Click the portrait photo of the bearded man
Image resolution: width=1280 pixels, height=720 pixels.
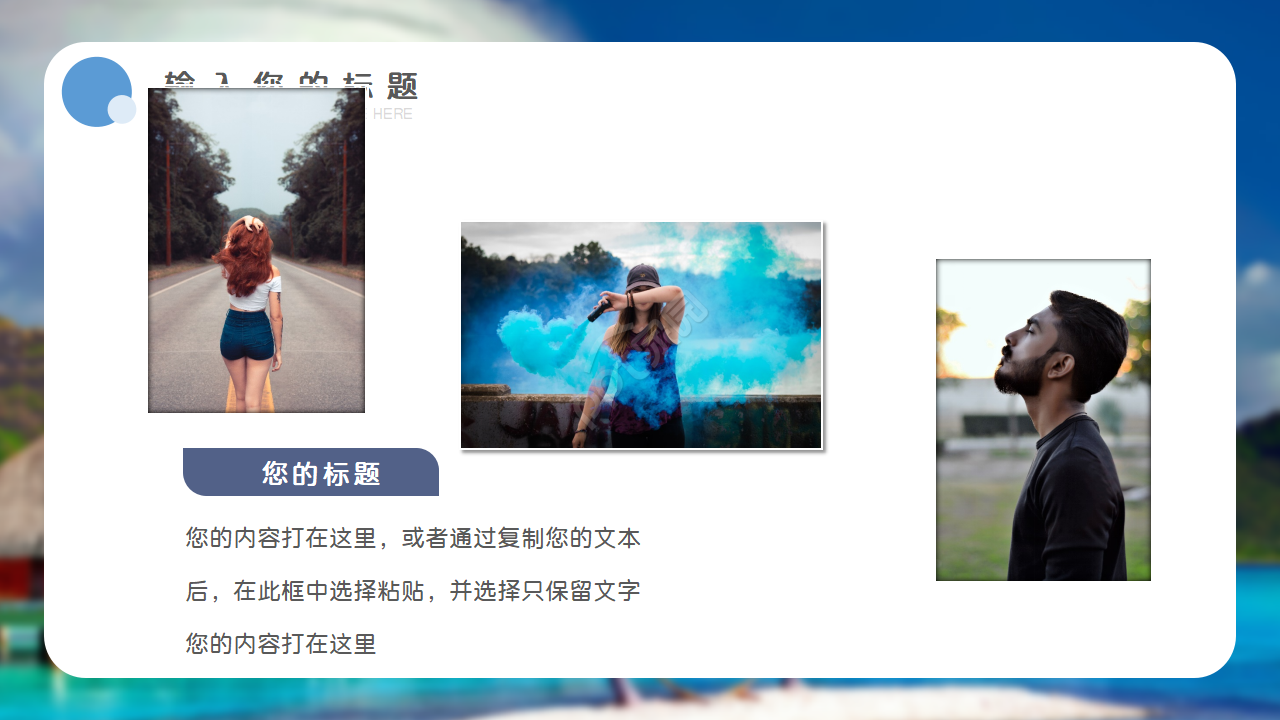click(x=1043, y=418)
